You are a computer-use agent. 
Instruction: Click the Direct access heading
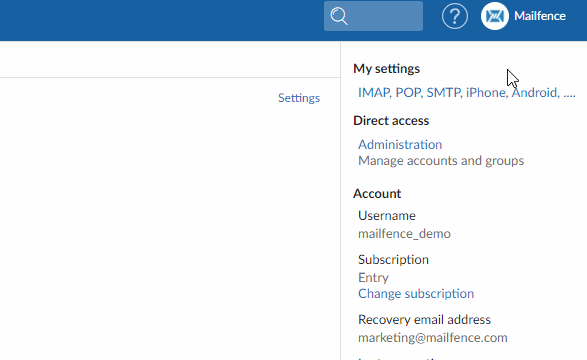[391, 121]
